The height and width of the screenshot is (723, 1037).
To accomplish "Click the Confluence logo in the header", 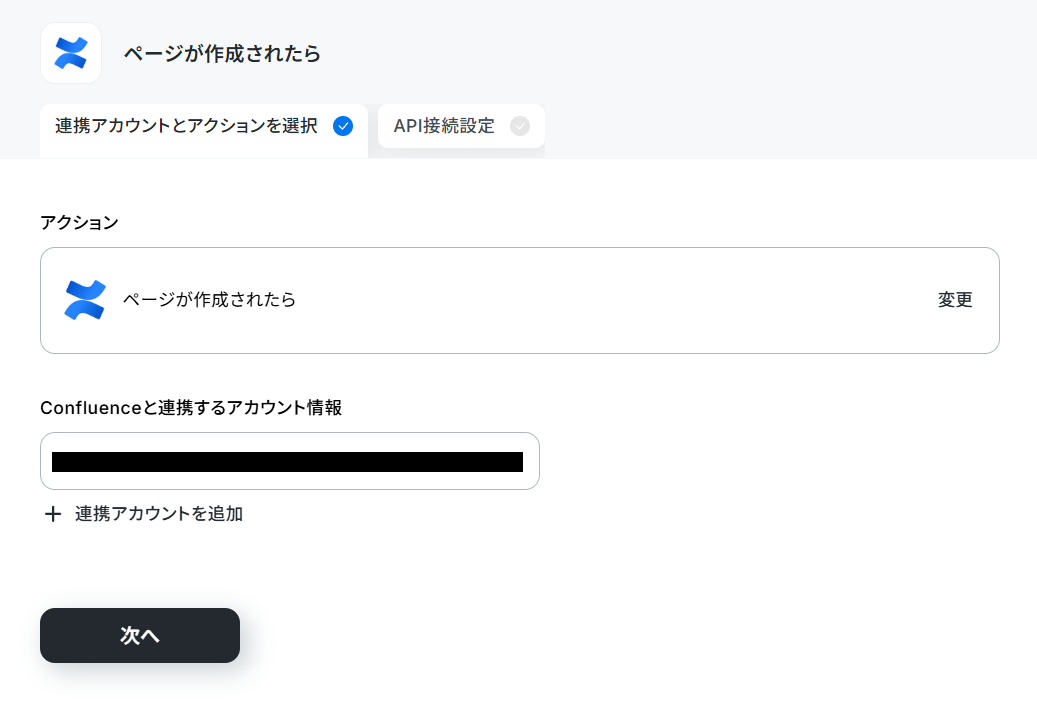I will tap(71, 53).
